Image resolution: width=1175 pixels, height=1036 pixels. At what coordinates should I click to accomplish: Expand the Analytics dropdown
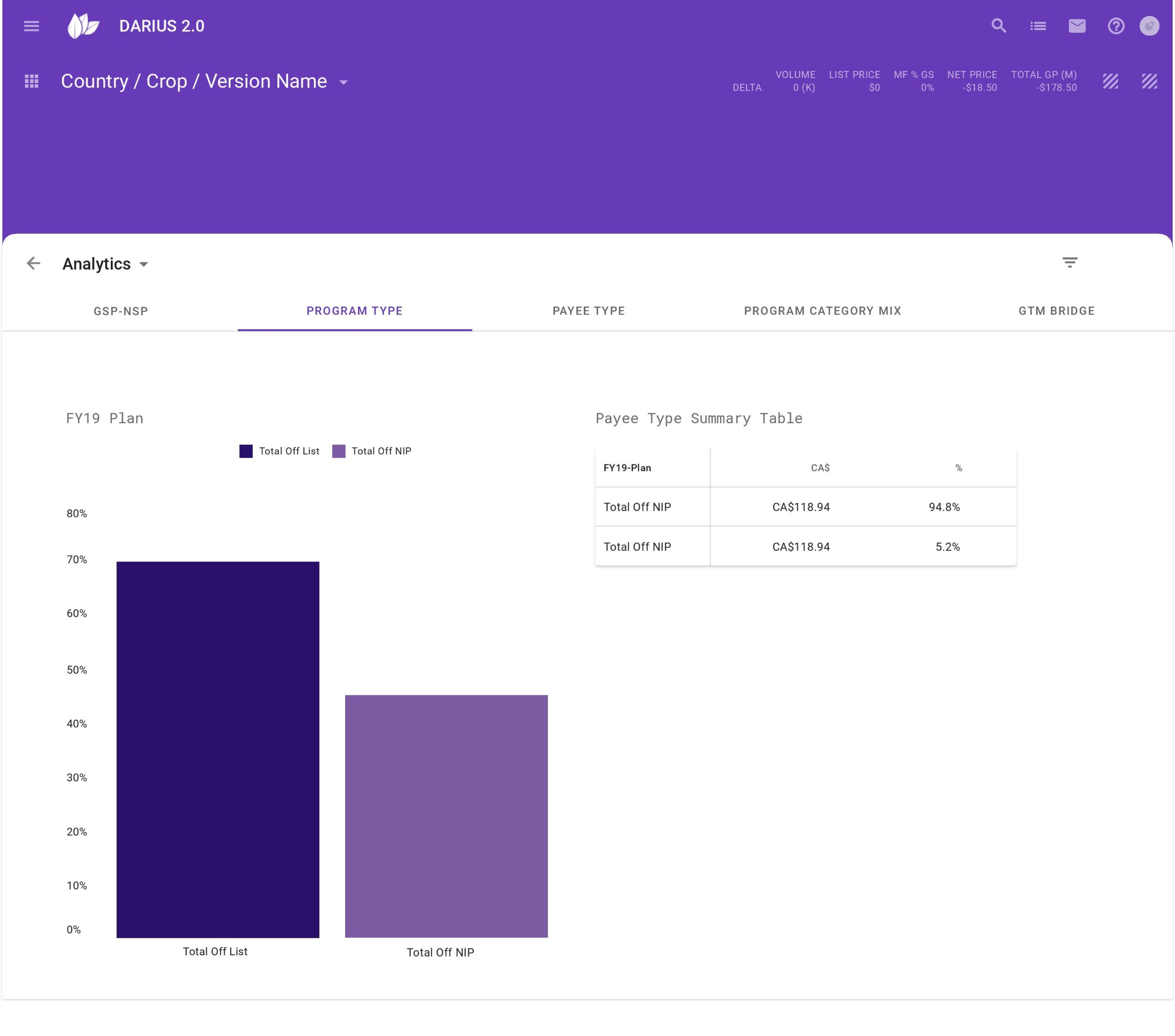coord(144,264)
